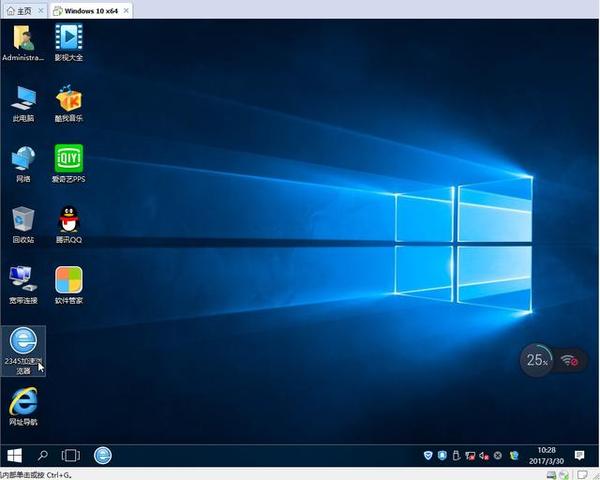Launch 酷我音乐 music player icon
This screenshot has width=600, height=480.
coord(68,100)
